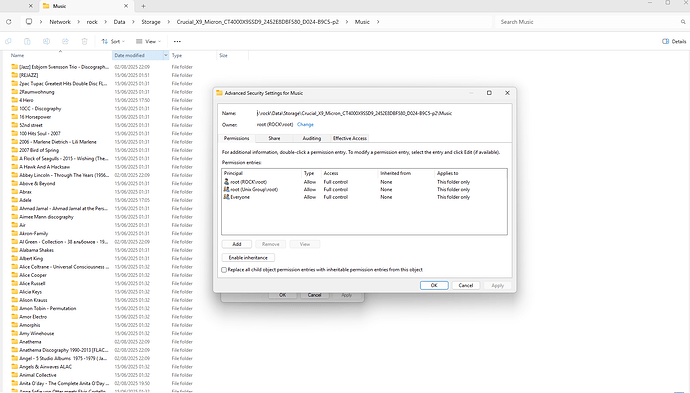690x393 pixels.
Task: Open the View dropdown menu
Action: 148,41
